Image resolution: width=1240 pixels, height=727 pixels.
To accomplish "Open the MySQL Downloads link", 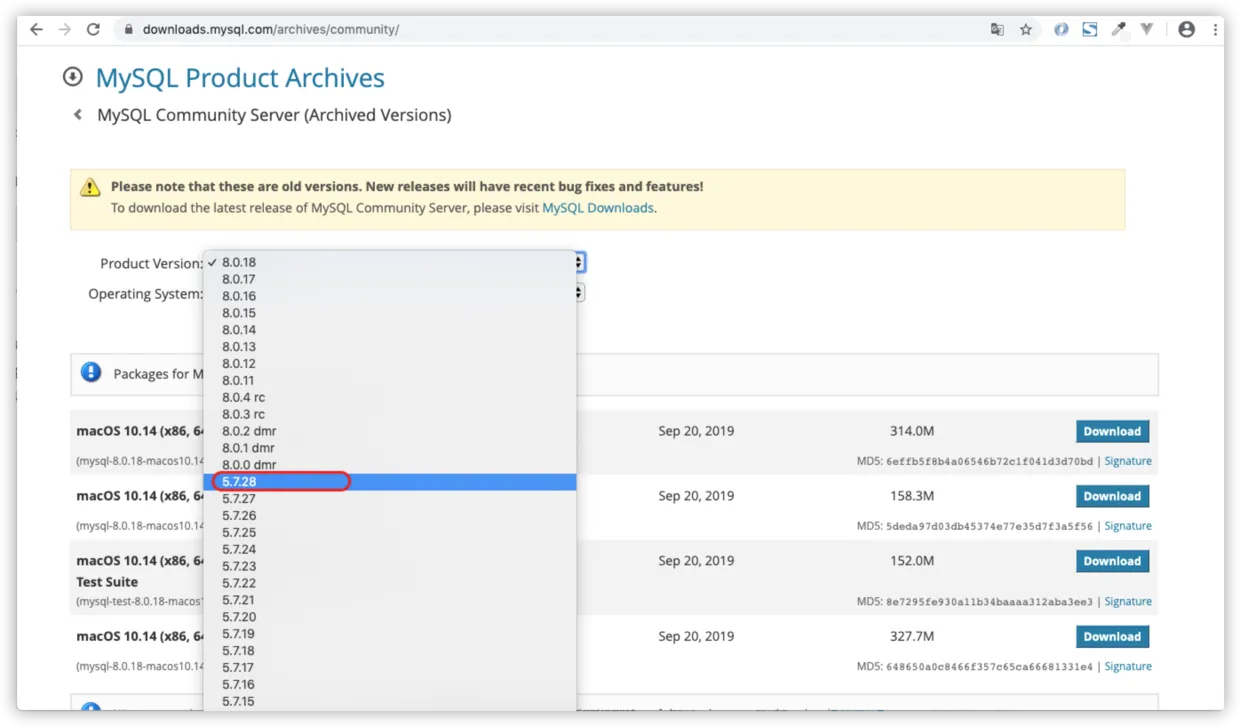I will (598, 208).
